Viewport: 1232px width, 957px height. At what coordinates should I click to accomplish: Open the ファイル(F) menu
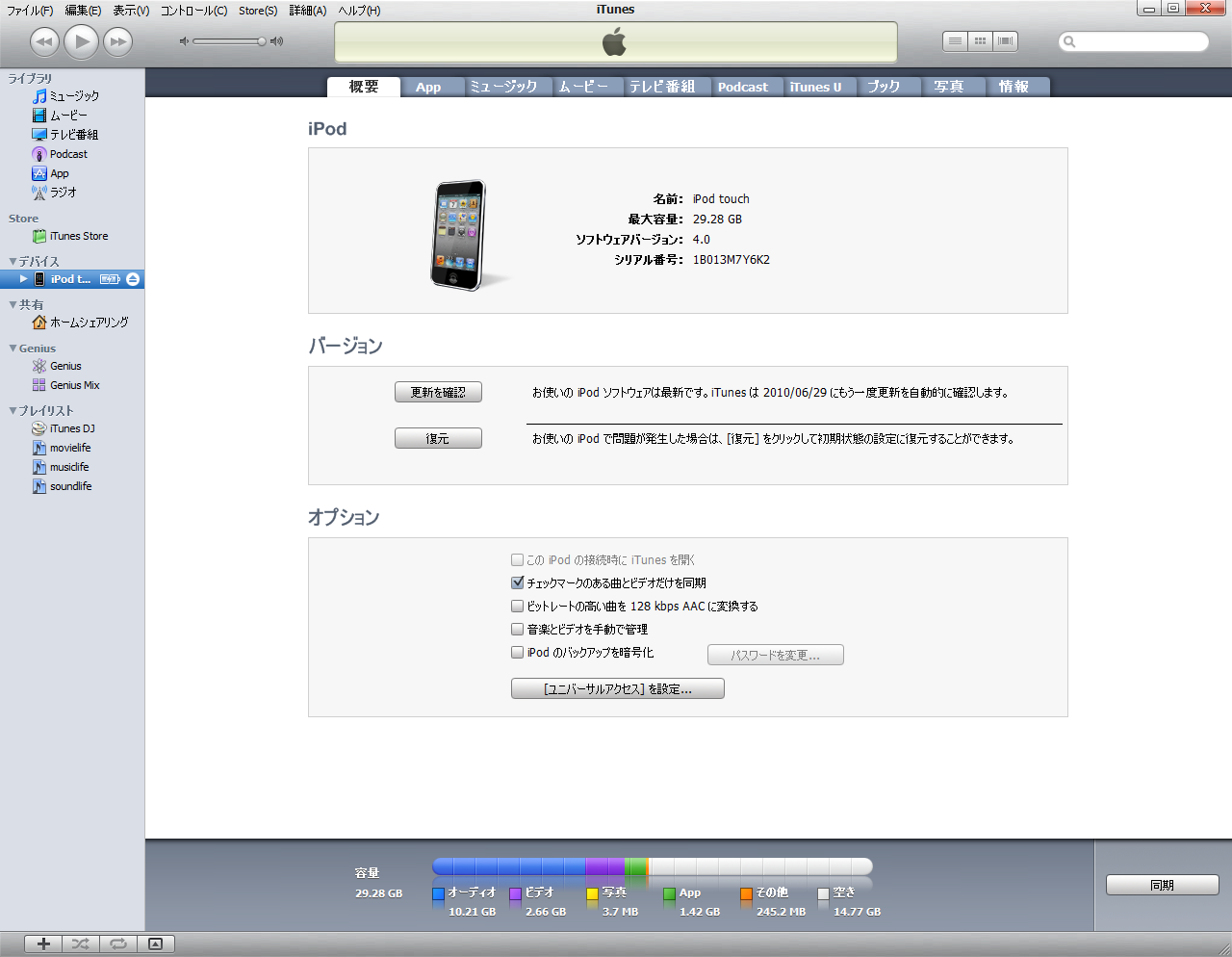pyautogui.click(x=30, y=11)
